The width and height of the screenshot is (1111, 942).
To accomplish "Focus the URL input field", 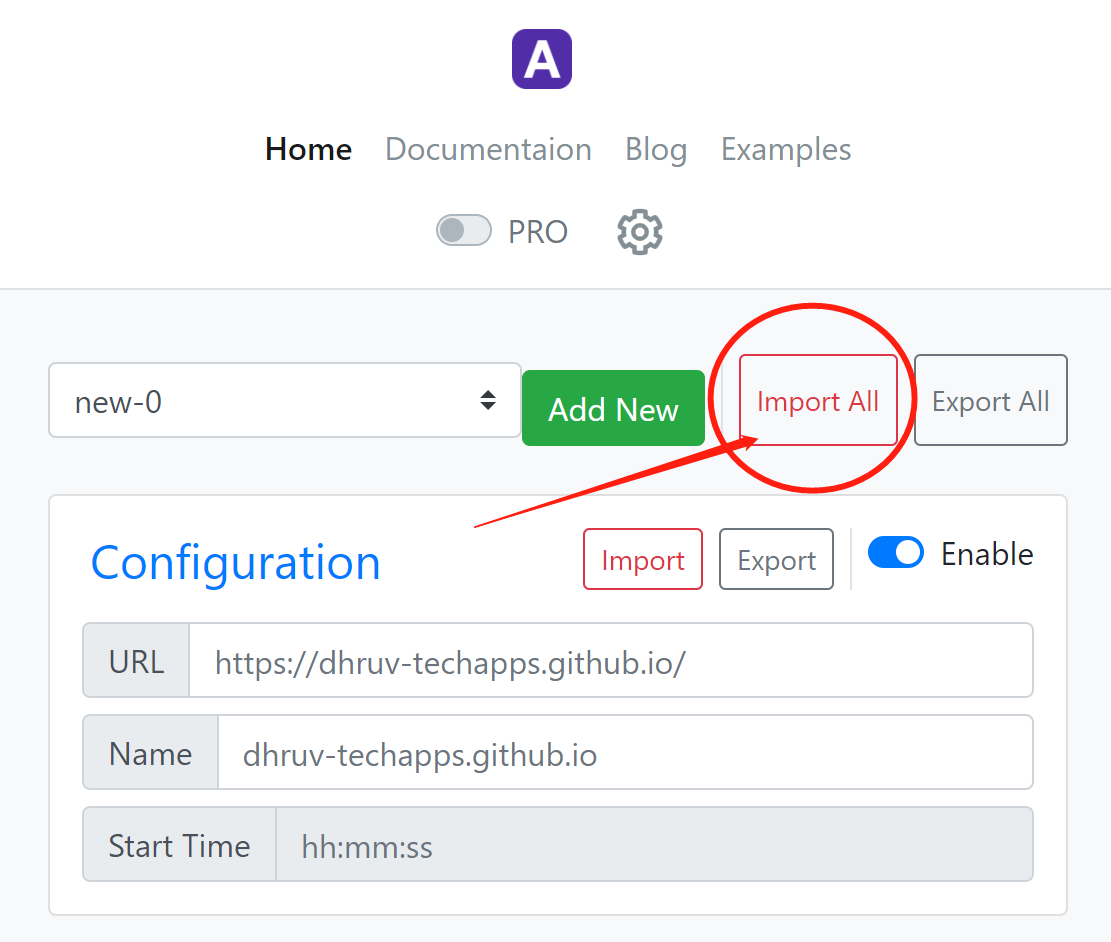I will pyautogui.click(x=611, y=661).
